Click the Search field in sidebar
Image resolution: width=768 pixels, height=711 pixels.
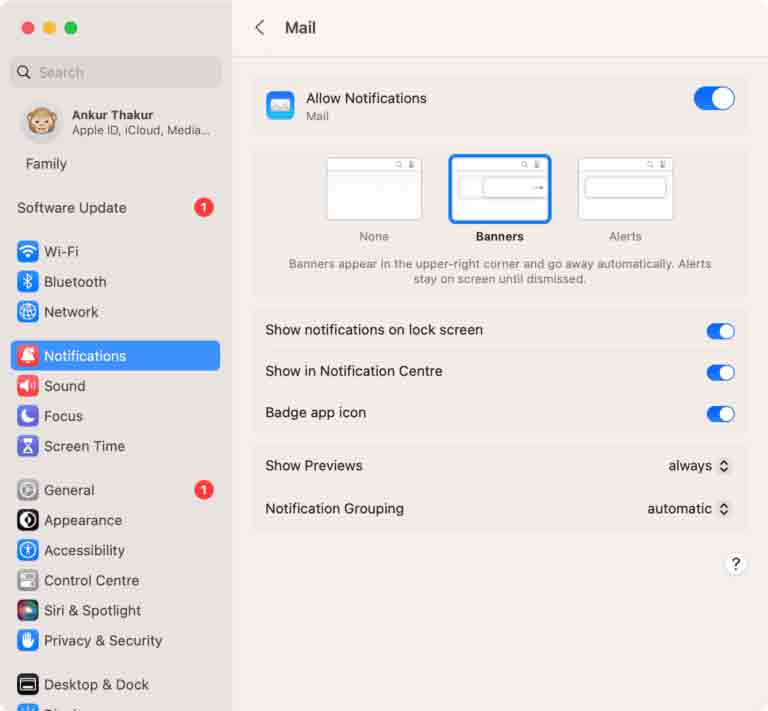point(116,72)
